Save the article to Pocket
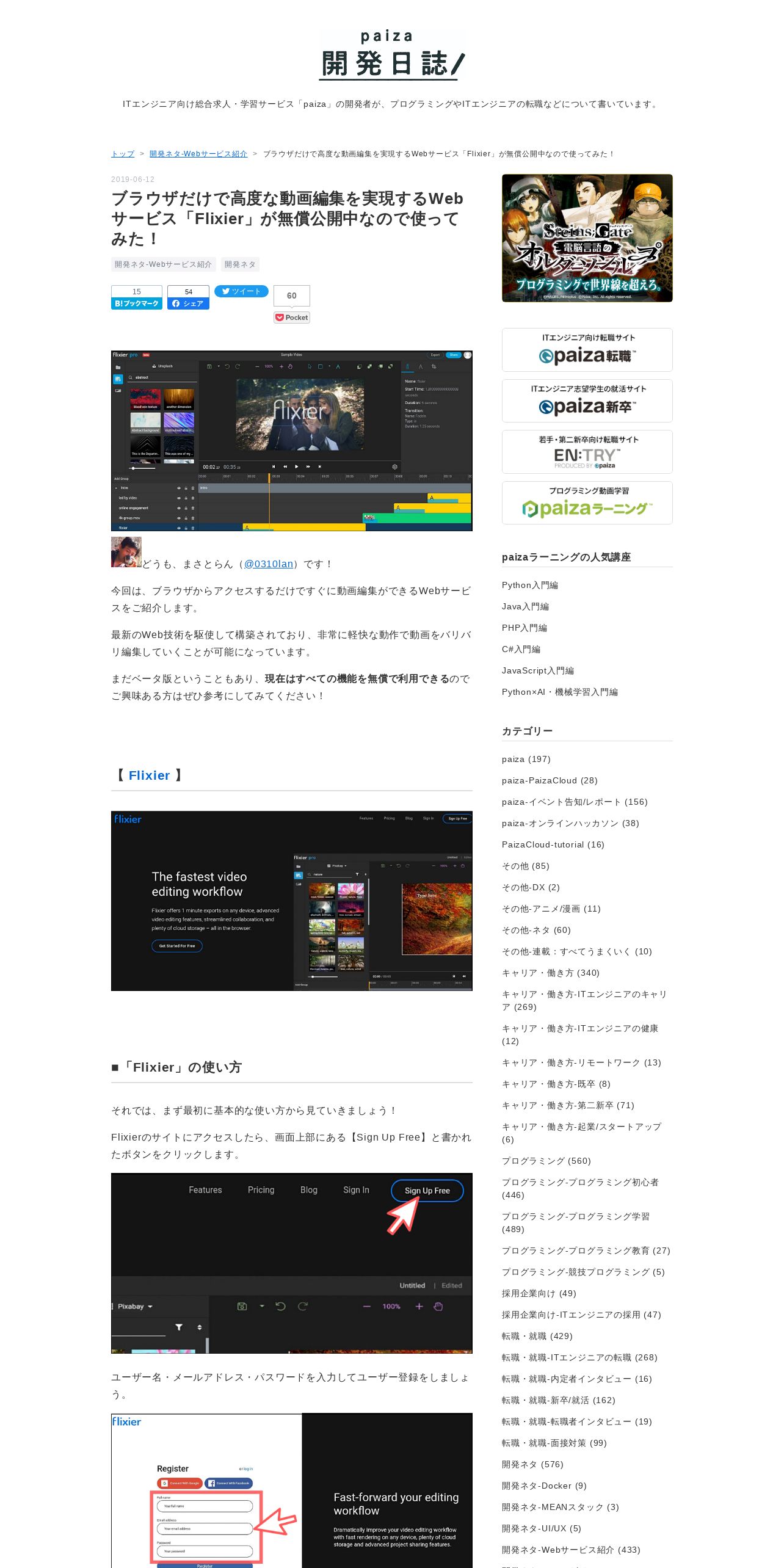The height and width of the screenshot is (1568, 784). click(292, 318)
